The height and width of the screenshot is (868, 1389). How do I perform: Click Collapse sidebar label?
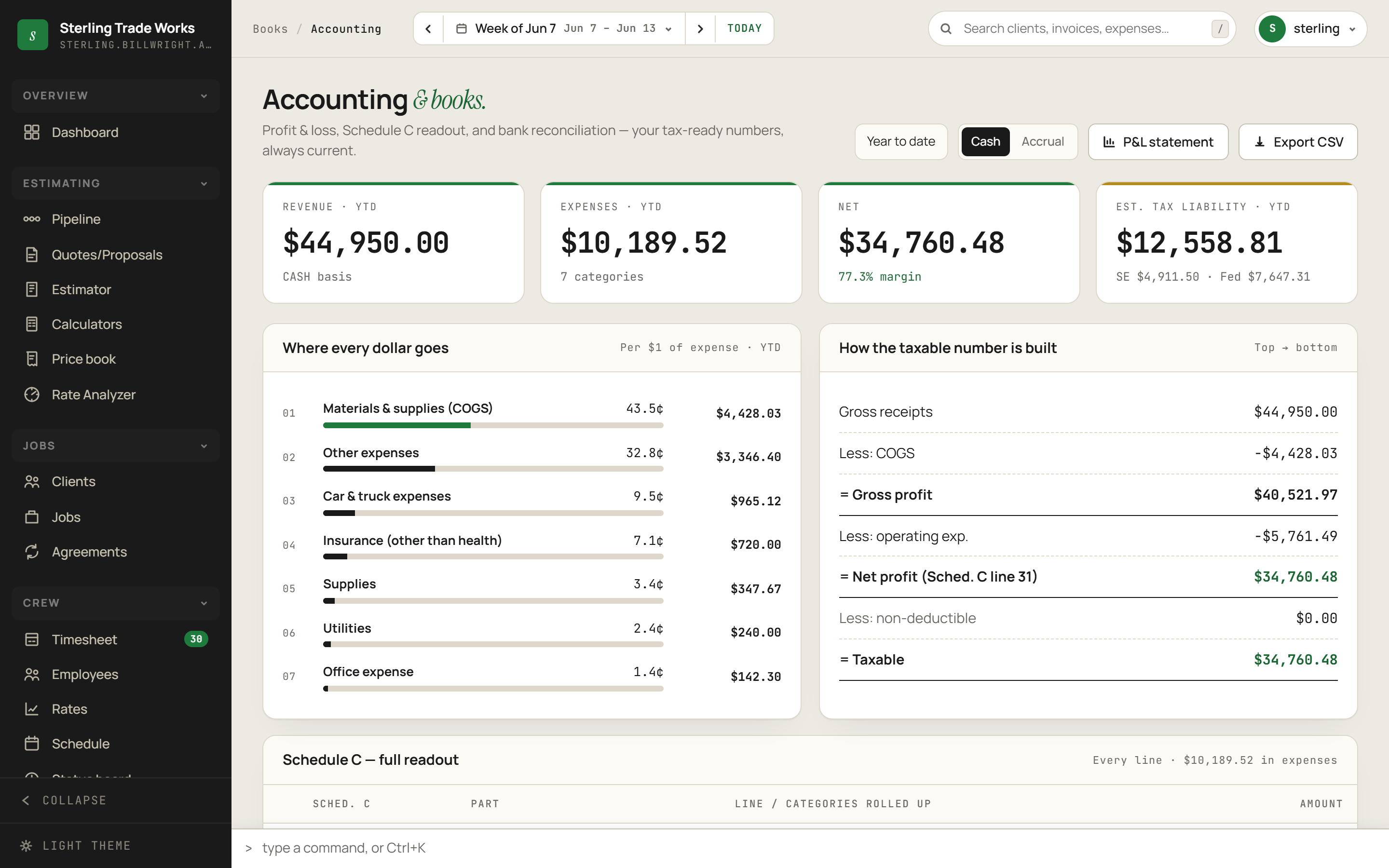(x=75, y=800)
